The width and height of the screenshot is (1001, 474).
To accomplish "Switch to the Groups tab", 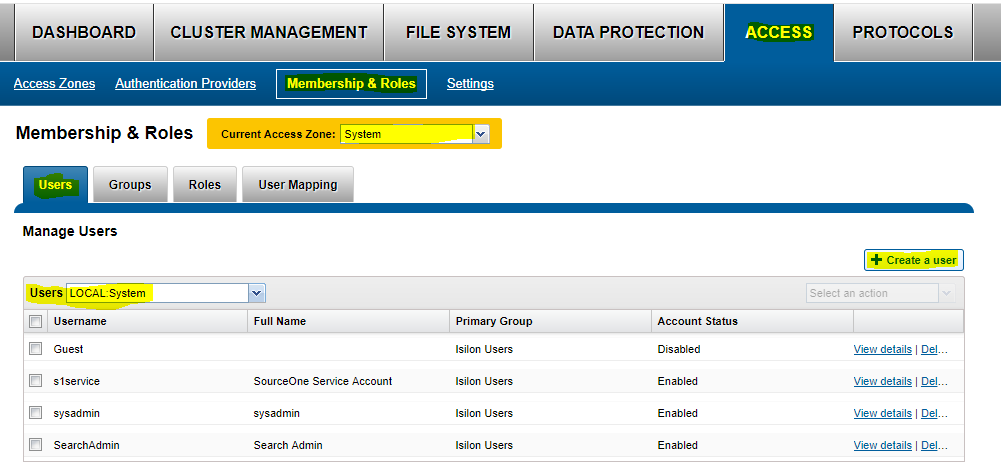I will [130, 185].
